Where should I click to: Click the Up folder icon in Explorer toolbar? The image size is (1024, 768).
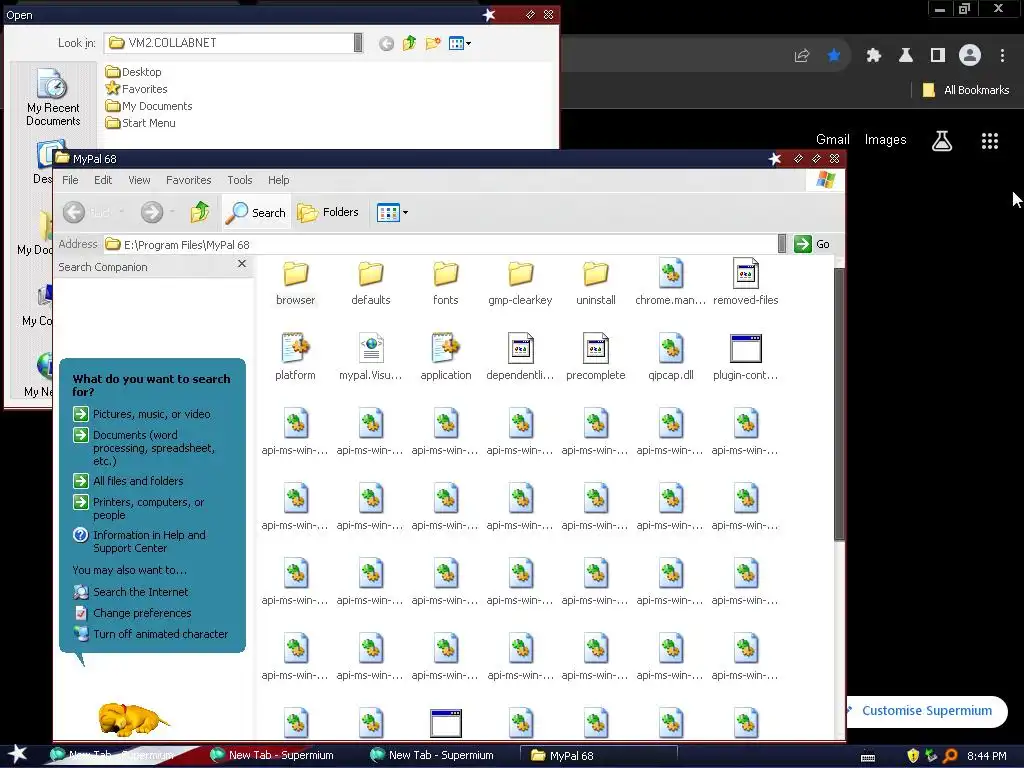click(x=200, y=212)
